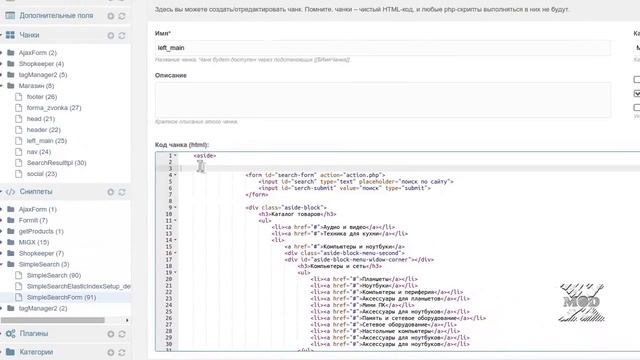
Task: Fold code at line 9 aside-block div
Action: 176,207
